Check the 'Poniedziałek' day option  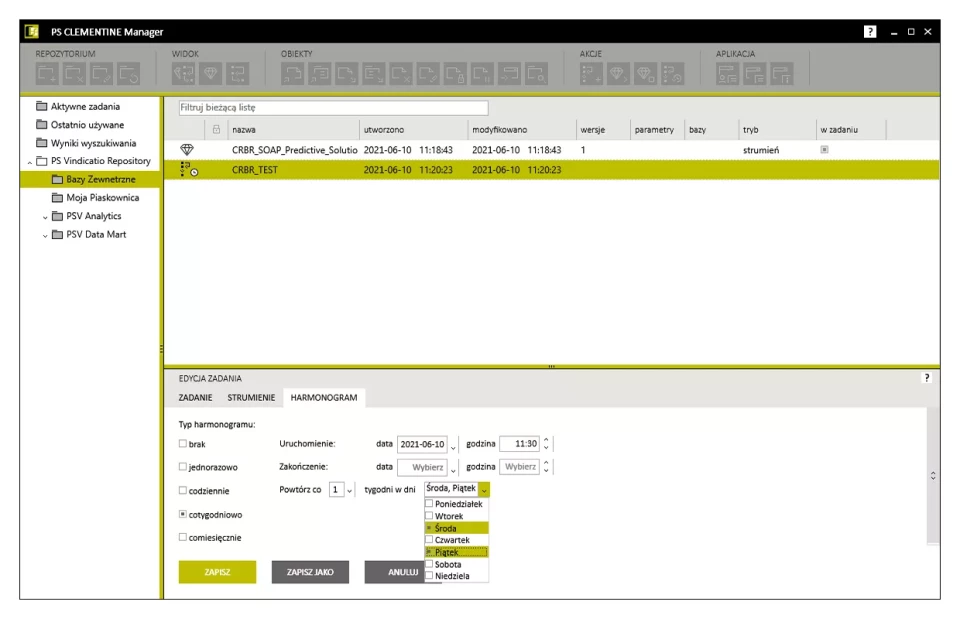coord(429,504)
